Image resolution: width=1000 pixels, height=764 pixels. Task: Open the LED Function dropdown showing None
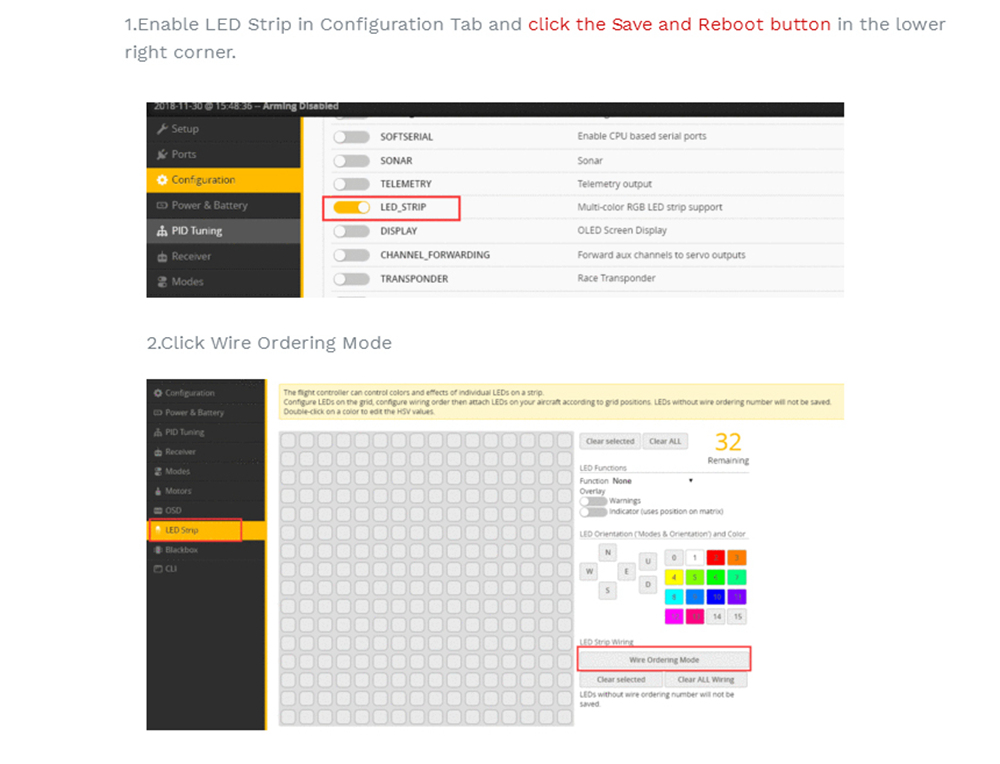coord(652,481)
